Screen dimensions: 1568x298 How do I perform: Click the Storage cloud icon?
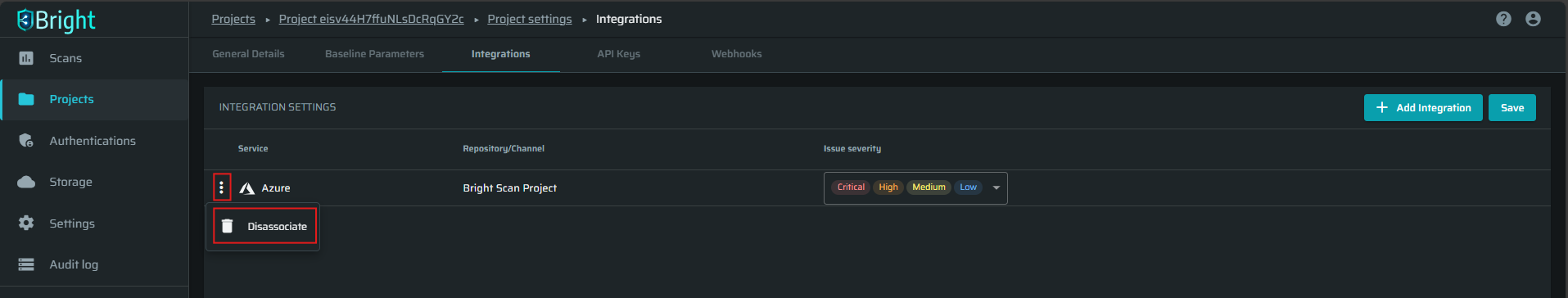pyautogui.click(x=26, y=182)
